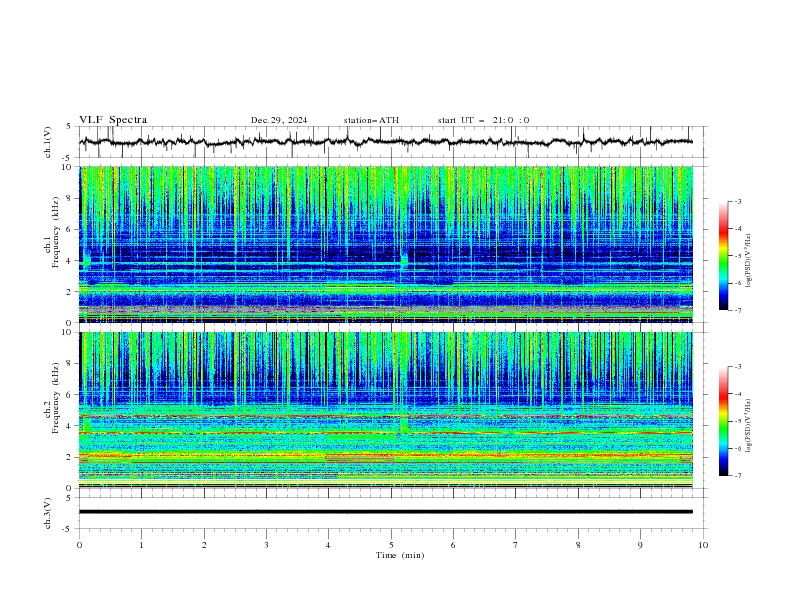Click the "start UT = 21:0 :0" text
This screenshot has width=792, height=612.
click(x=483, y=120)
